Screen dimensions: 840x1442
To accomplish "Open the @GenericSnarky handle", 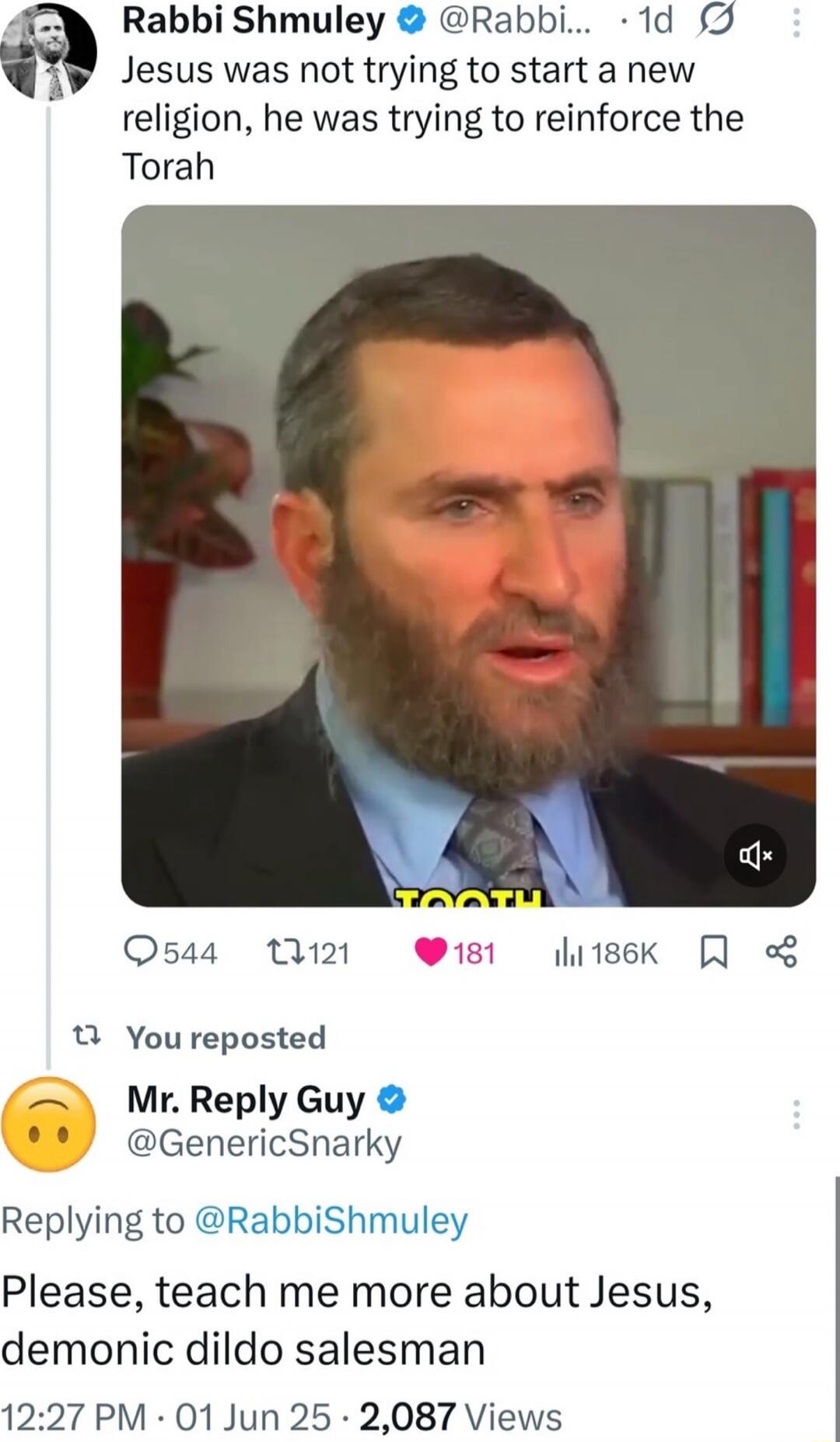I will (x=264, y=1143).
